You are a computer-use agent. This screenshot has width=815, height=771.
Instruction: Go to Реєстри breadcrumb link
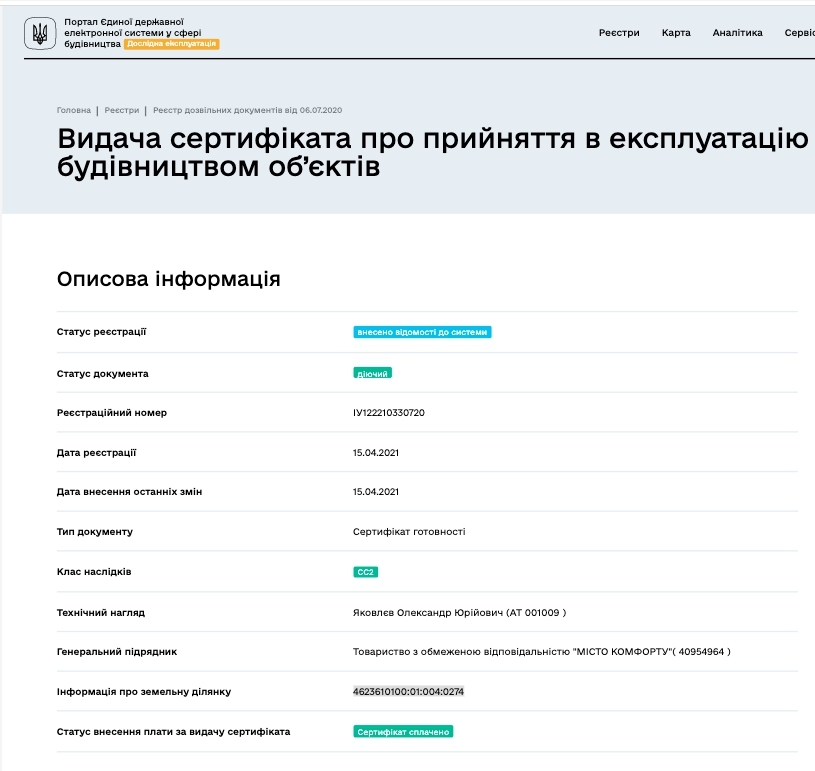122,110
